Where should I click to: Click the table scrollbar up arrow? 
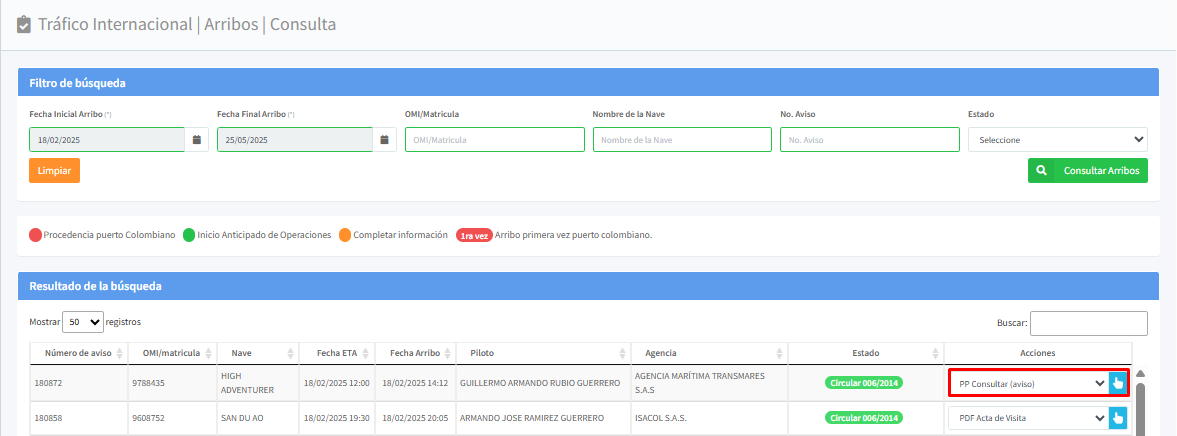point(1140,374)
